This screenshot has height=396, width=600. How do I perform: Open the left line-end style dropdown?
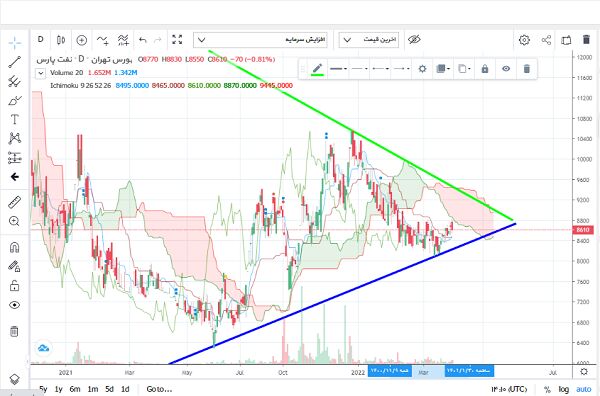coord(381,69)
